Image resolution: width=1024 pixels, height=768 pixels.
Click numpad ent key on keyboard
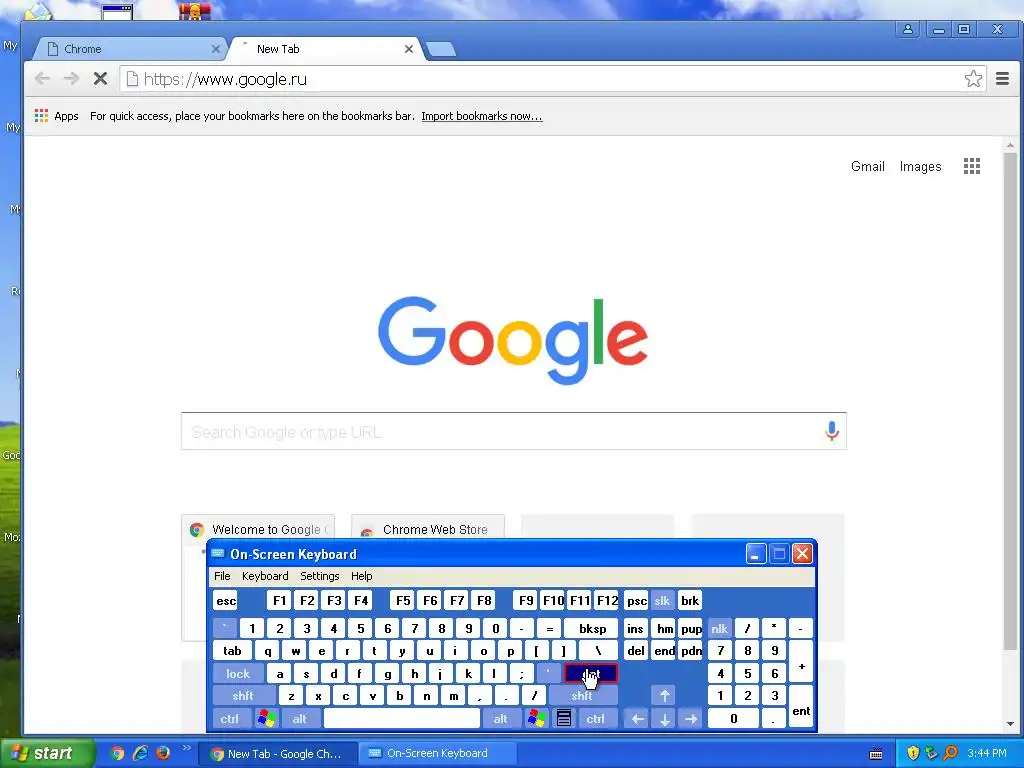(x=801, y=707)
